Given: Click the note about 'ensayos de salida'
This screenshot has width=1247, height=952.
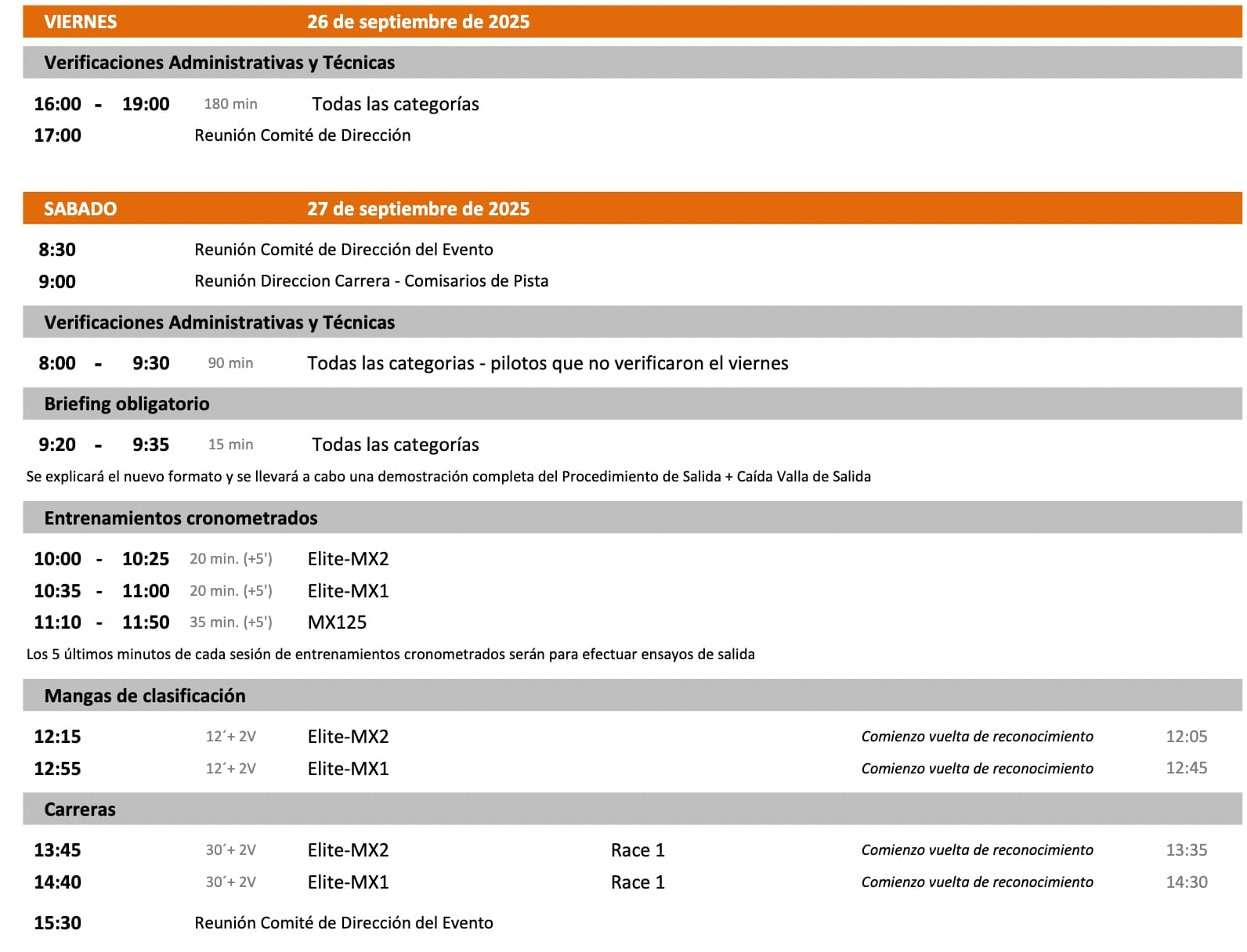Looking at the screenshot, I should click(x=390, y=654).
